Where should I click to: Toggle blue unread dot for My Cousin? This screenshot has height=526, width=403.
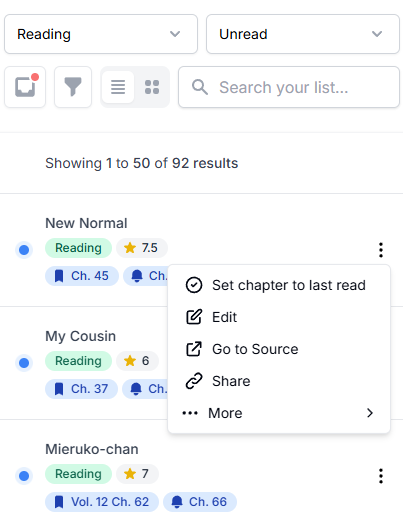[x=24, y=363]
